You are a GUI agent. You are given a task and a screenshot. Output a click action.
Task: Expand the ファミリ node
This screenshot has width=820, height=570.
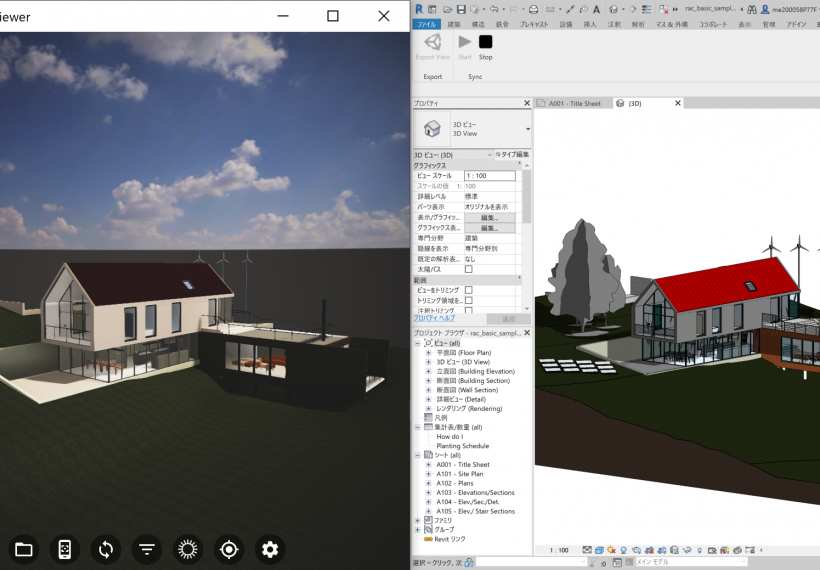pyautogui.click(x=417, y=520)
